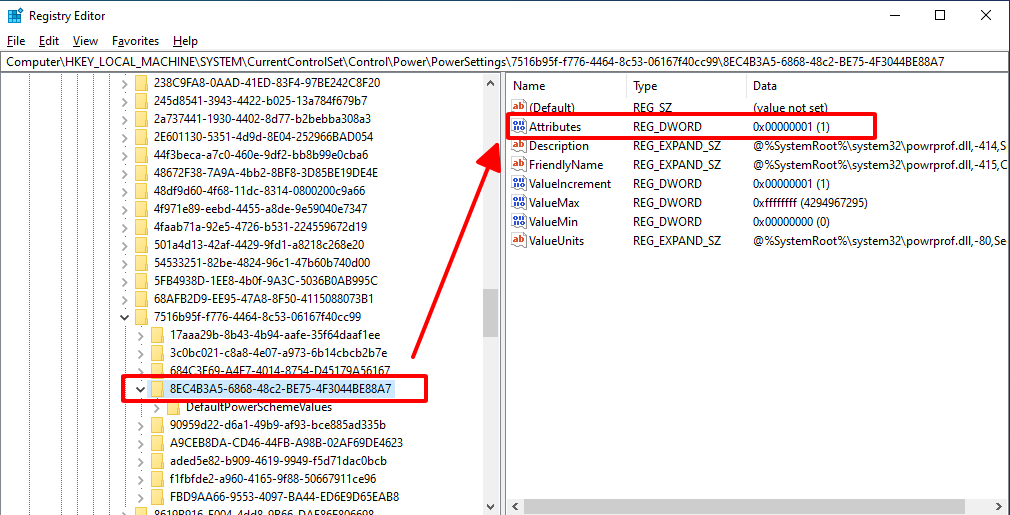This screenshot has height=515, width=1010.
Task: Click folder icon of 4faab71a-92e5-4726 key
Action: point(141,227)
